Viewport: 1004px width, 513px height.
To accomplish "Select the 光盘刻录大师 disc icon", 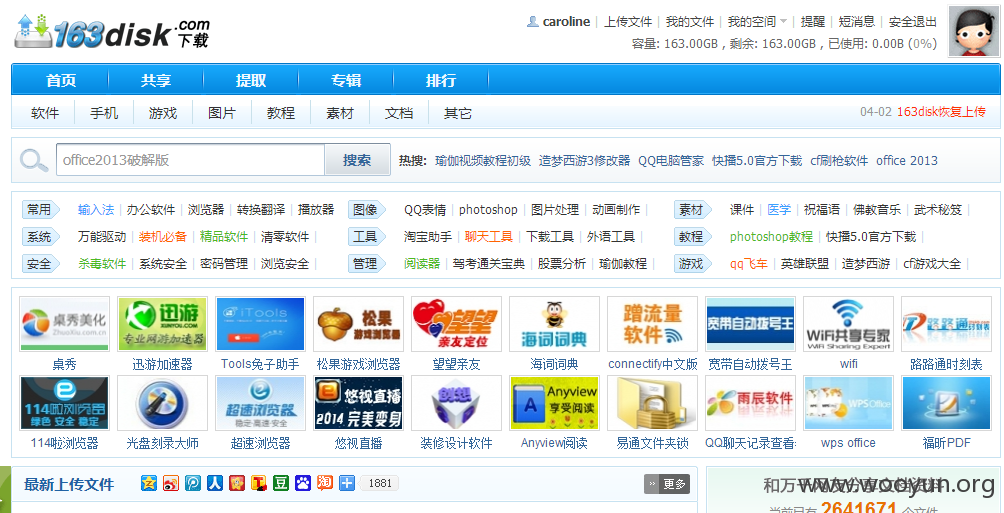I will tap(163, 402).
